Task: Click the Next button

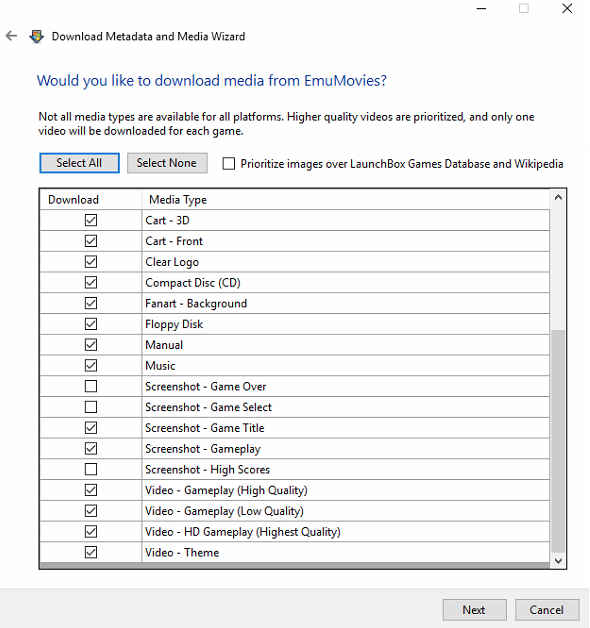Action: pyautogui.click(x=475, y=610)
